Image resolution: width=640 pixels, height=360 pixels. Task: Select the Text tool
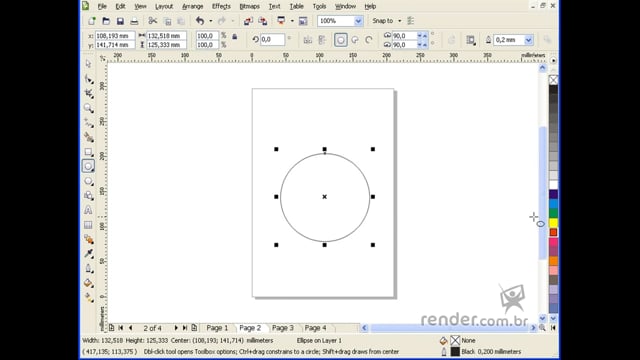point(89,210)
